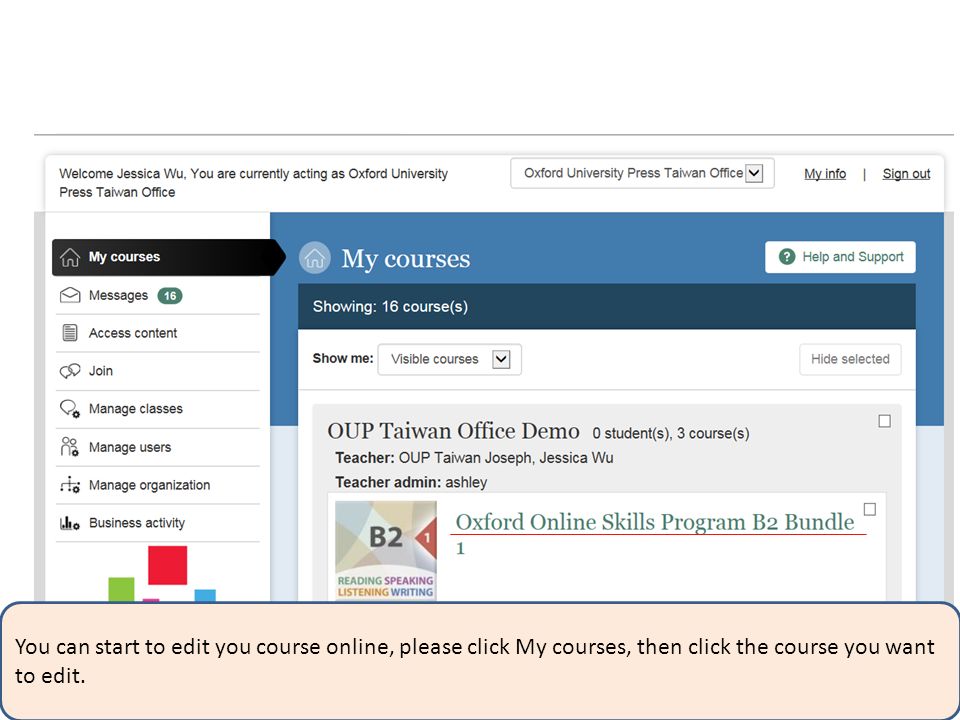Image resolution: width=960 pixels, height=720 pixels.
Task: Tick the Oxford Online Skills Program B2 checkbox
Action: coord(869,509)
